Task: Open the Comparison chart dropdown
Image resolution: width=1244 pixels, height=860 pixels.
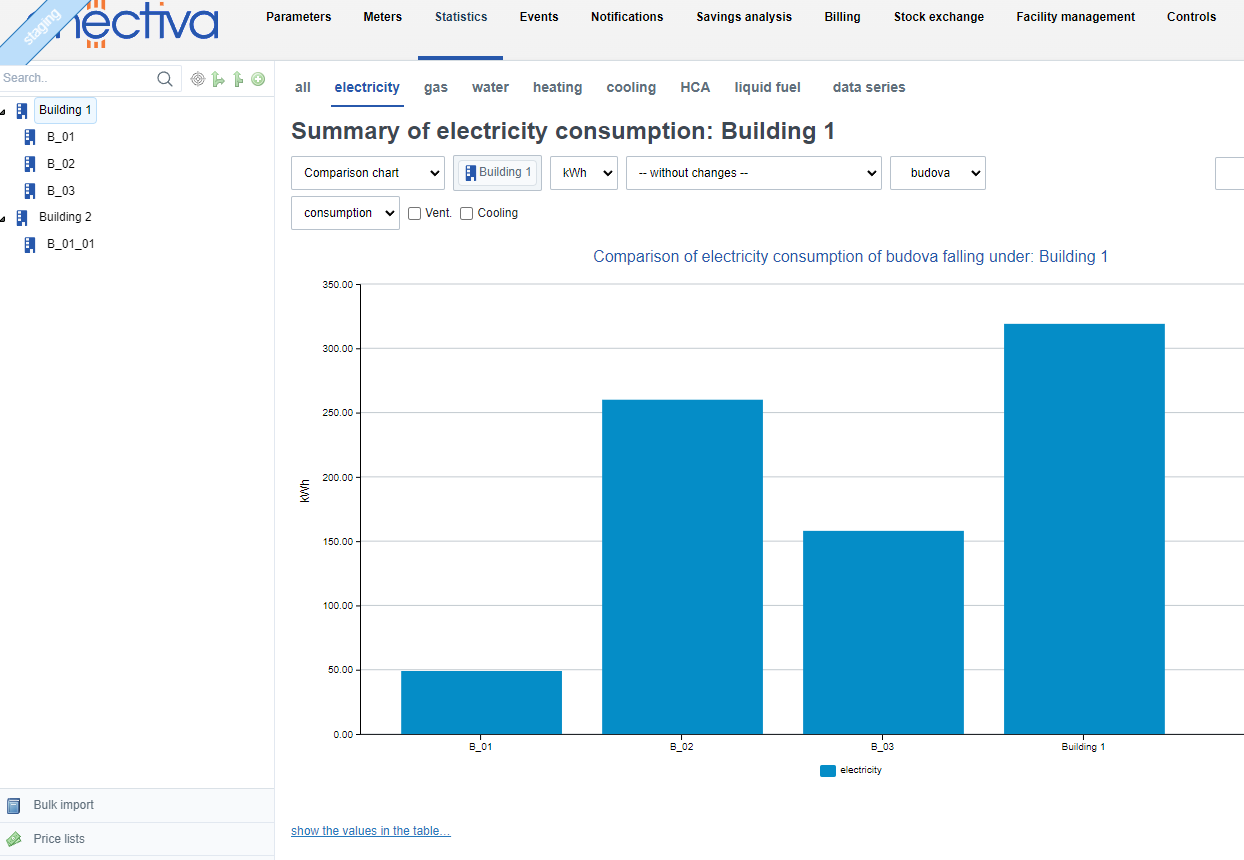Action: click(x=367, y=173)
